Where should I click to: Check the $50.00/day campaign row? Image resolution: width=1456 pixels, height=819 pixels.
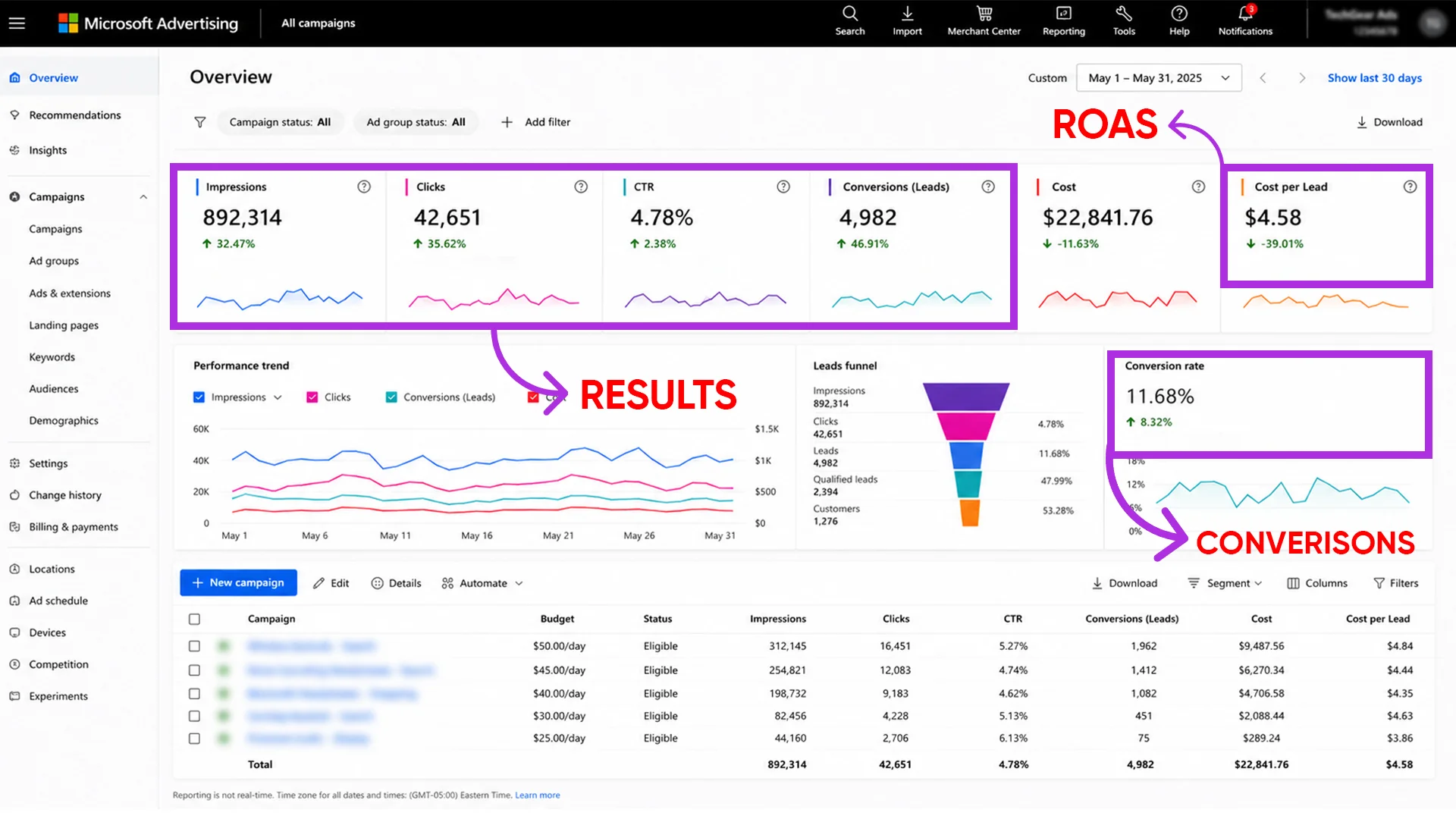point(194,646)
